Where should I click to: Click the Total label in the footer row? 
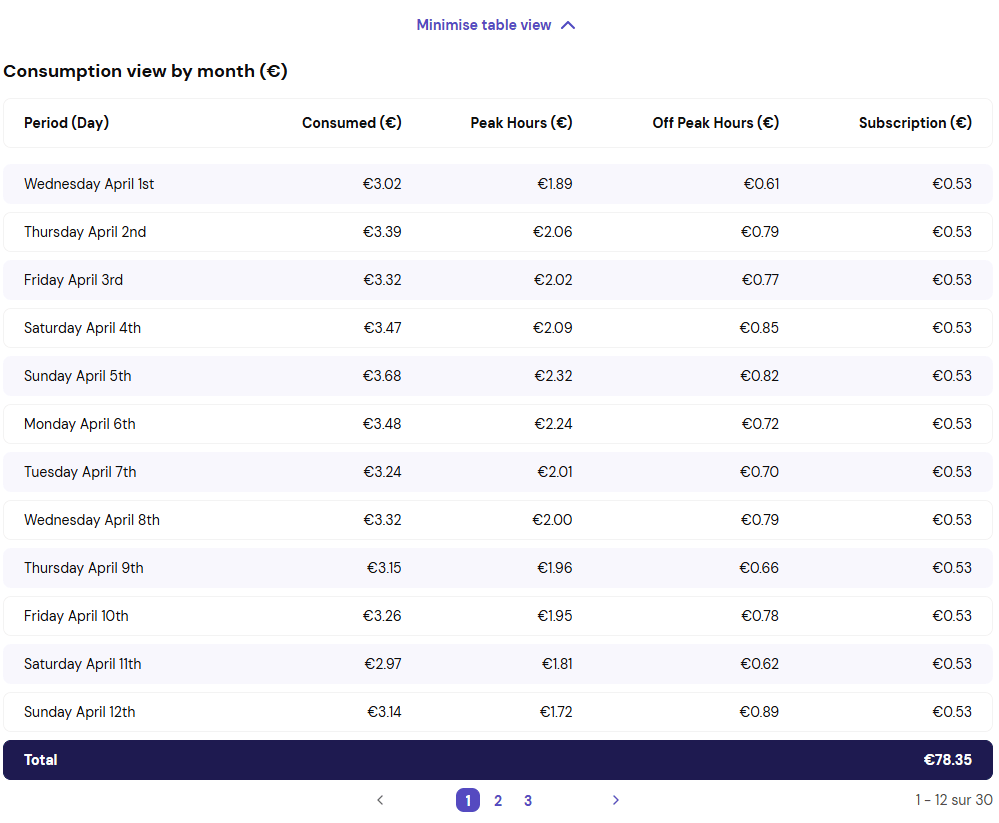point(41,760)
